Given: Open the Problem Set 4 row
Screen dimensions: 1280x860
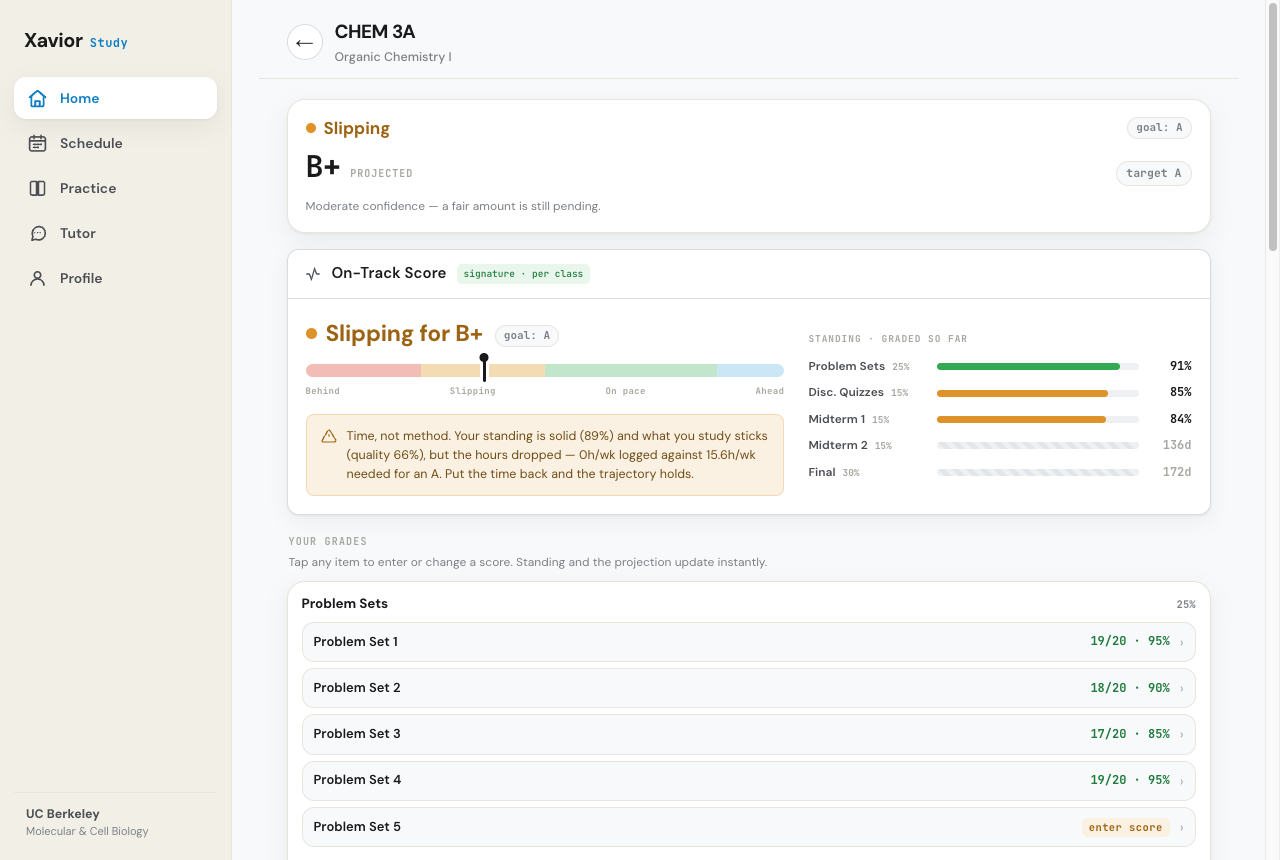Looking at the screenshot, I should tap(748, 780).
